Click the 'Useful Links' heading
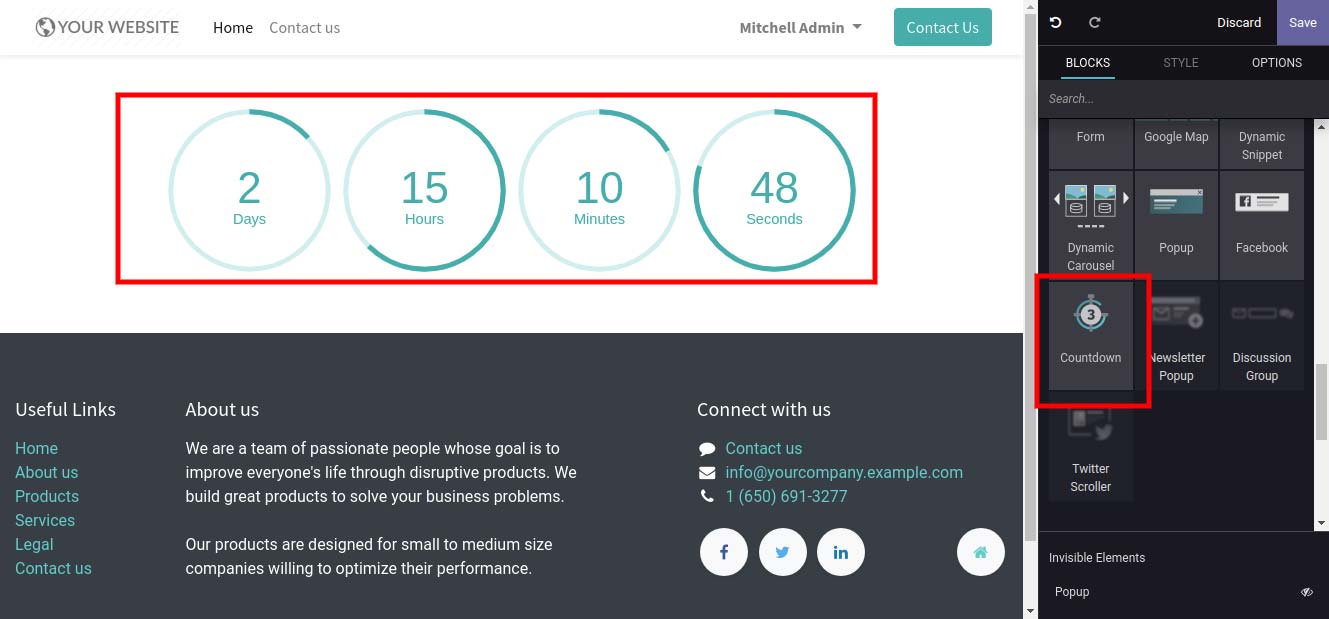The image size is (1329, 619). [65, 409]
